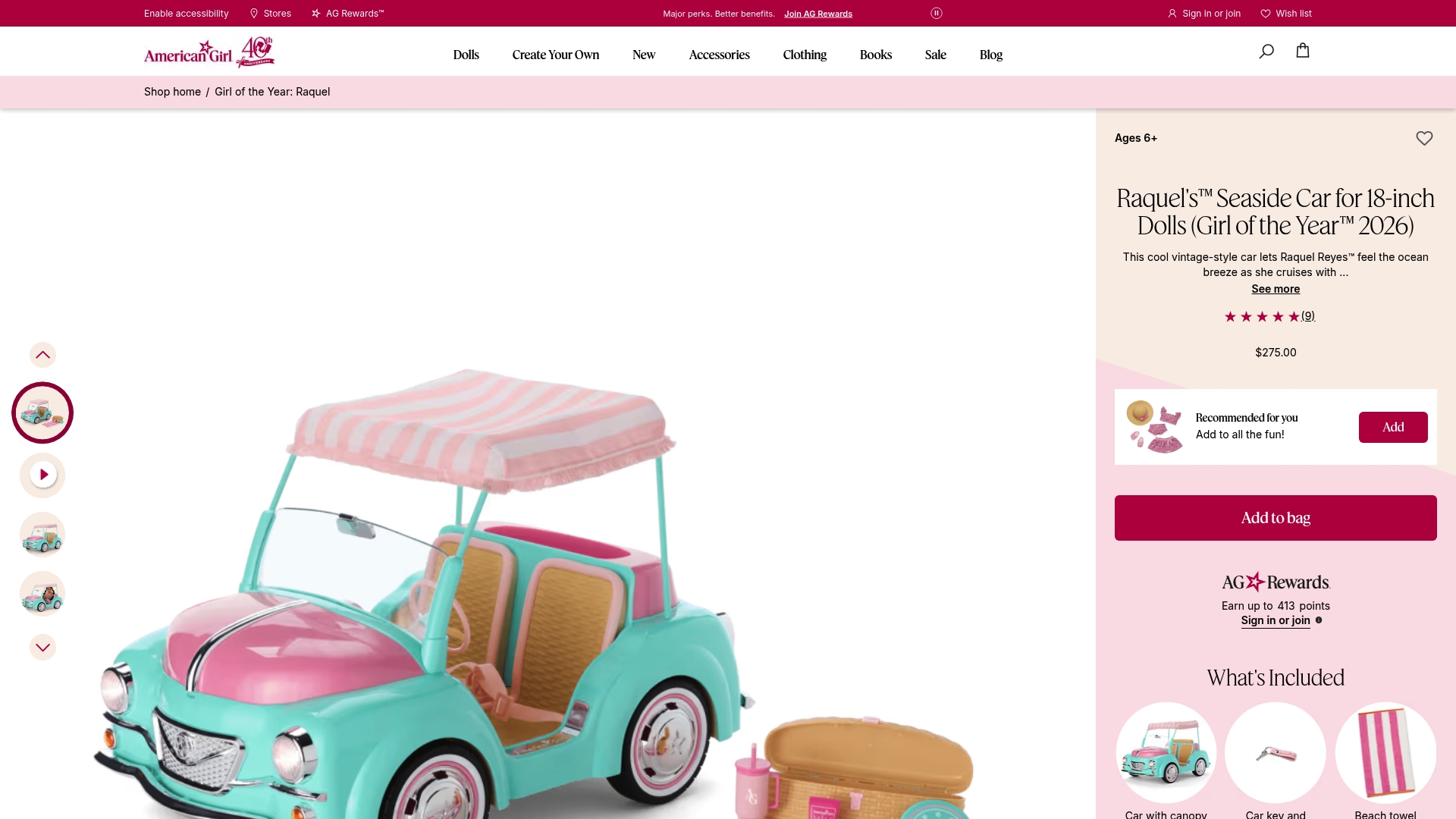
Task: Open AG Rewards info icon
Action: (x=1319, y=620)
